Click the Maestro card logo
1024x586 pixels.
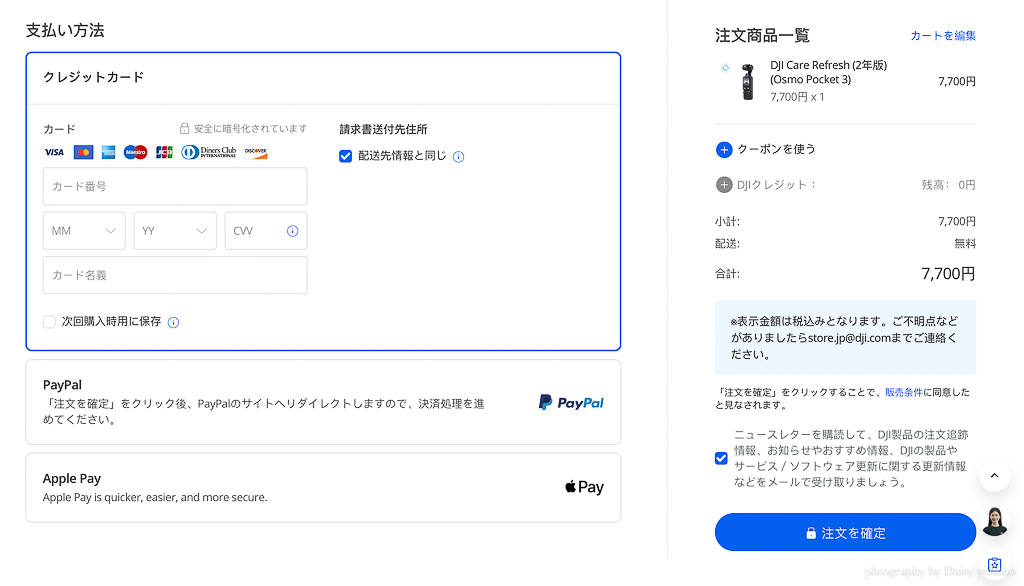point(135,152)
